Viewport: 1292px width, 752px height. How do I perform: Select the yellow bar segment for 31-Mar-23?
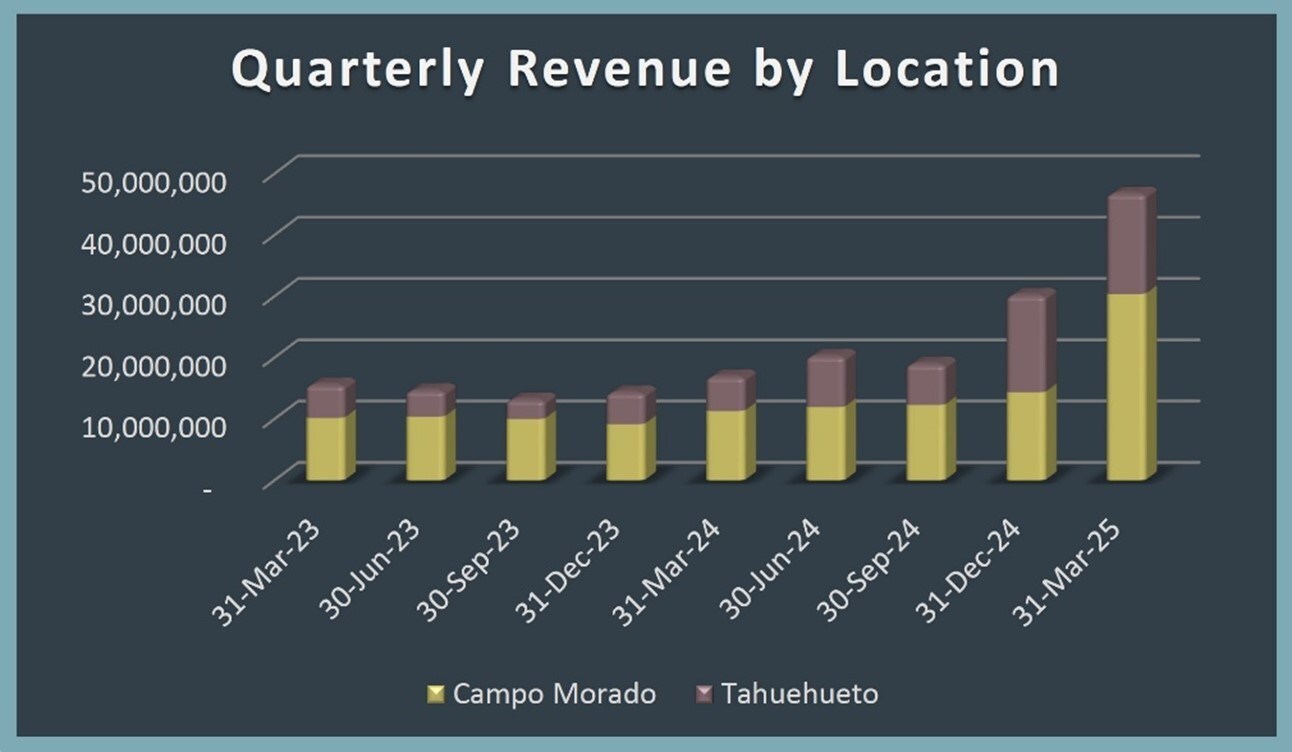327,448
